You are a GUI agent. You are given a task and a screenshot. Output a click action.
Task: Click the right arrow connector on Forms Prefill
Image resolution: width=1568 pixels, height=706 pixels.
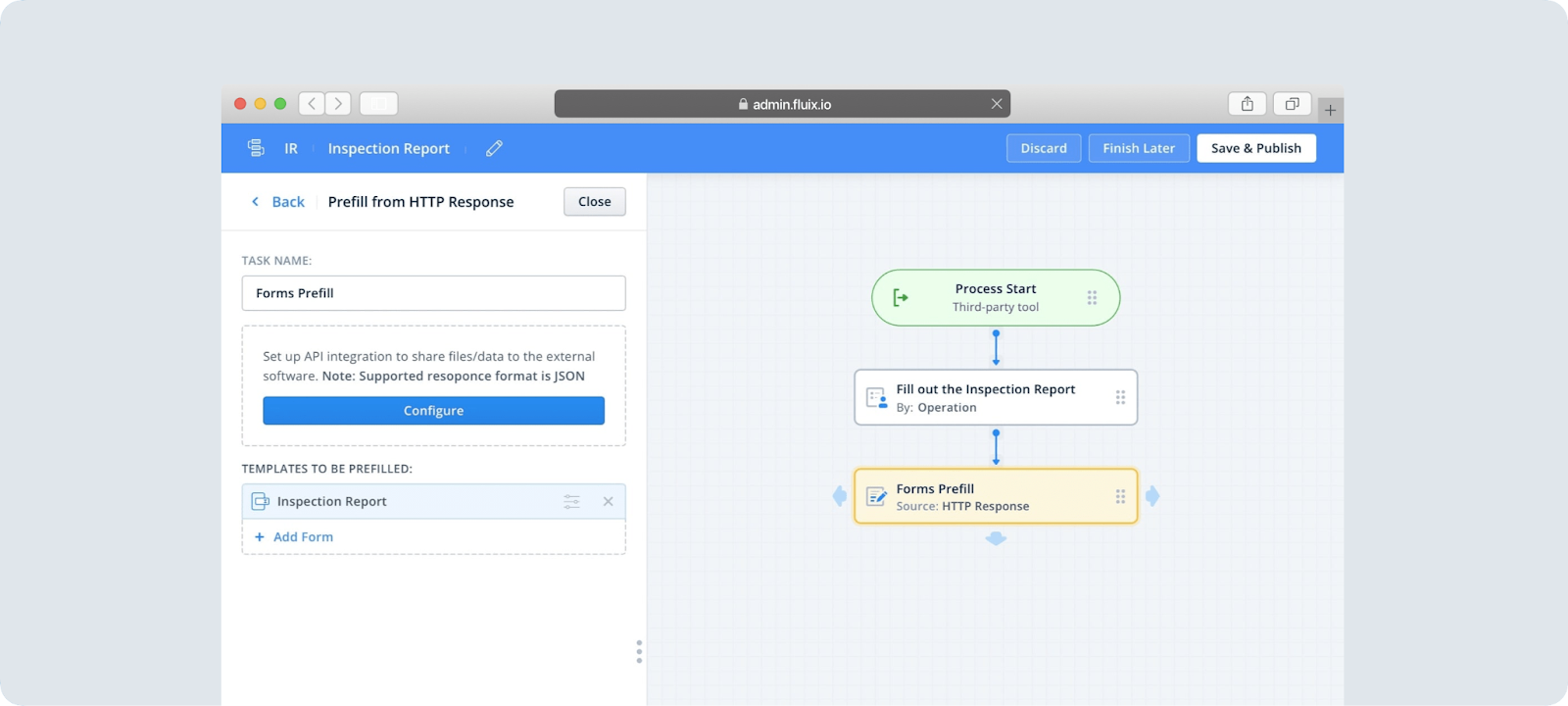[1152, 496]
